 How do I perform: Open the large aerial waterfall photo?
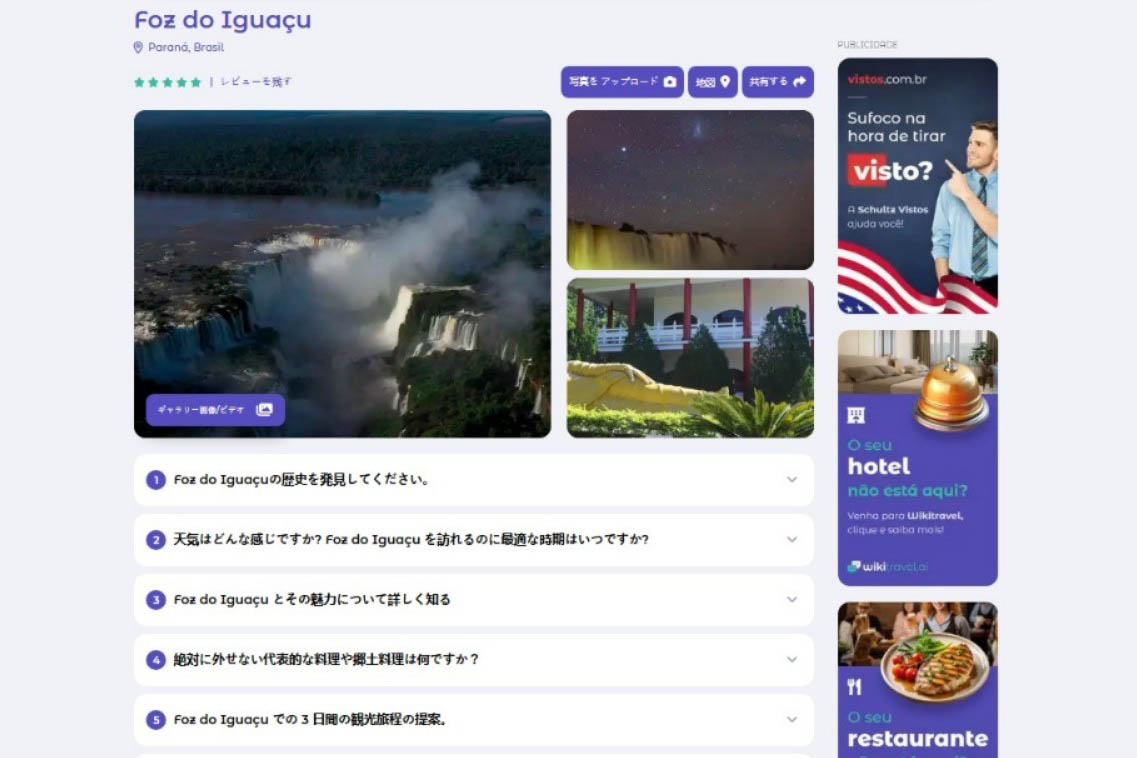[342, 273]
